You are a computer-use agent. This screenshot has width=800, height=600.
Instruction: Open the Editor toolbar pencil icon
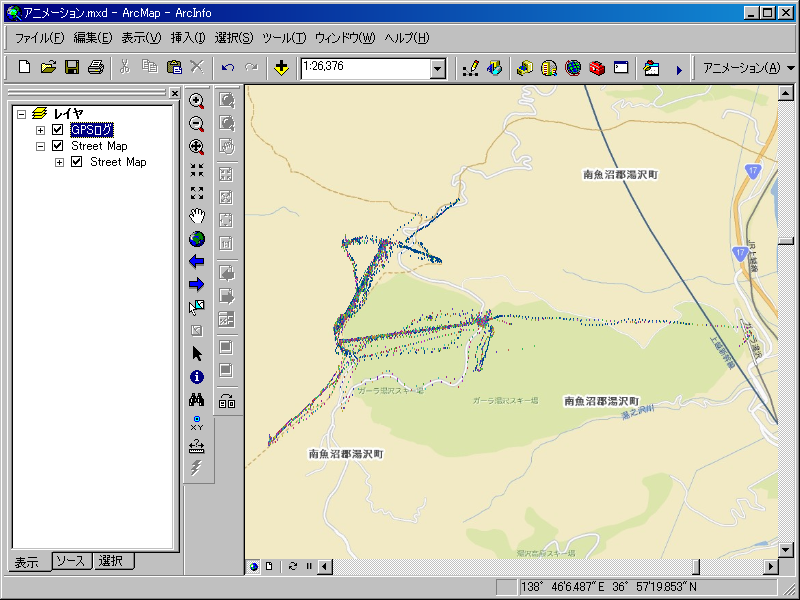tap(470, 68)
